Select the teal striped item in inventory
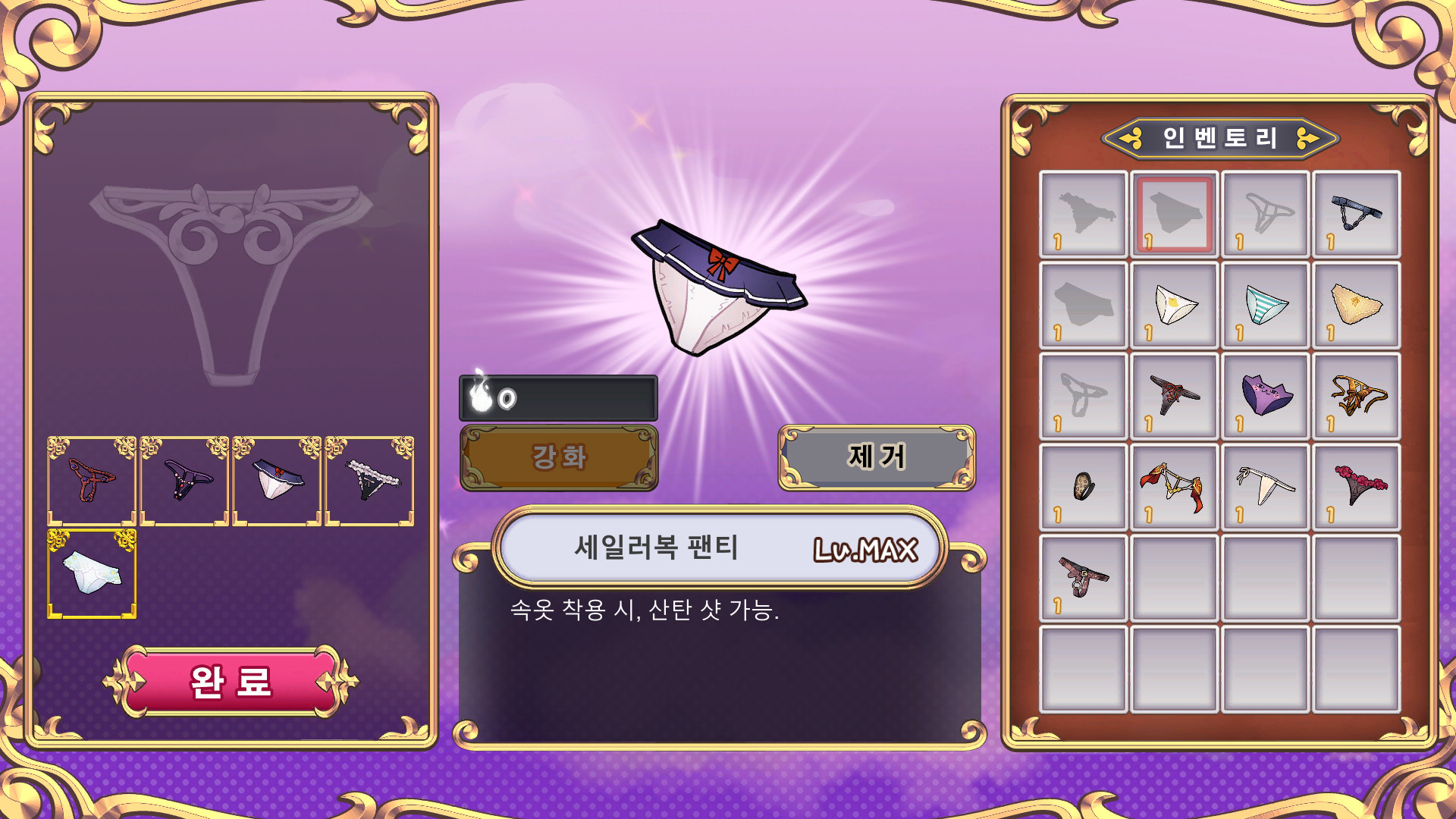The image size is (1456, 819). pos(1266,306)
